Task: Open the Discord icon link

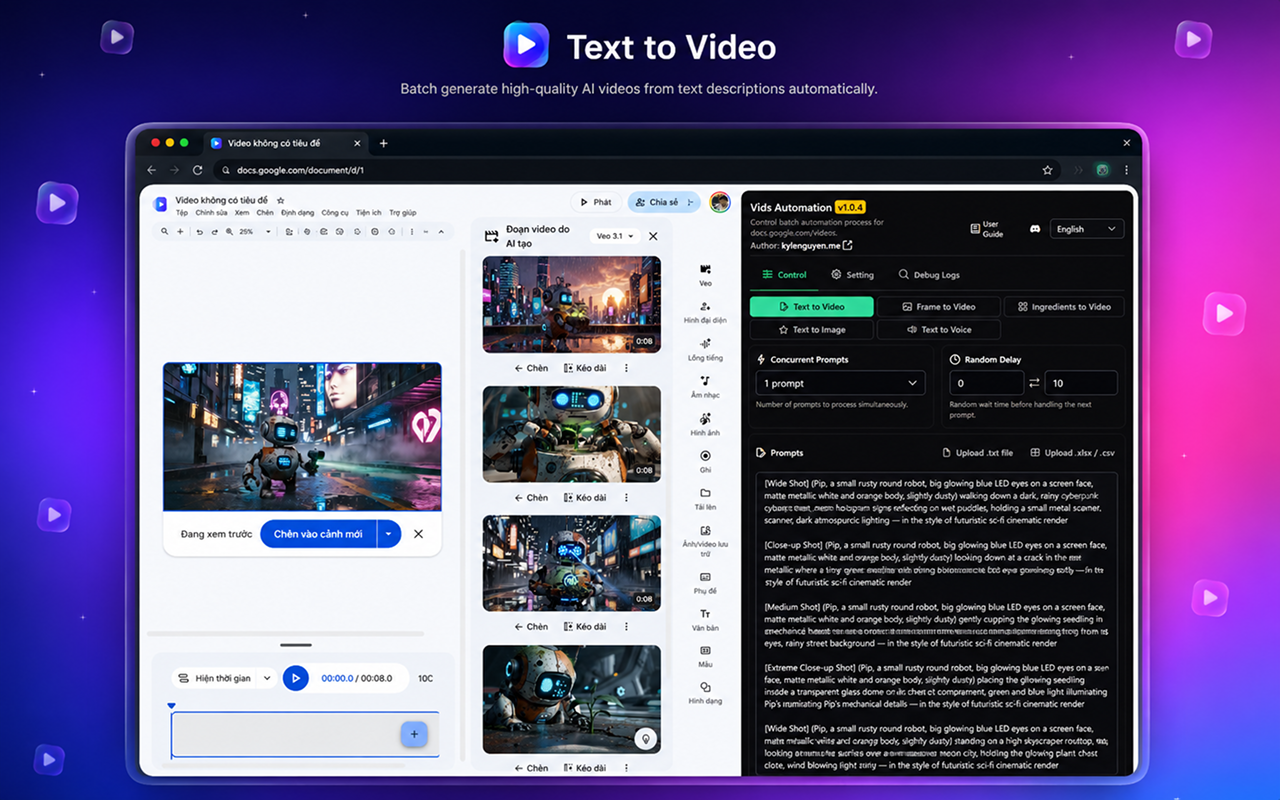Action: pos(1035,229)
